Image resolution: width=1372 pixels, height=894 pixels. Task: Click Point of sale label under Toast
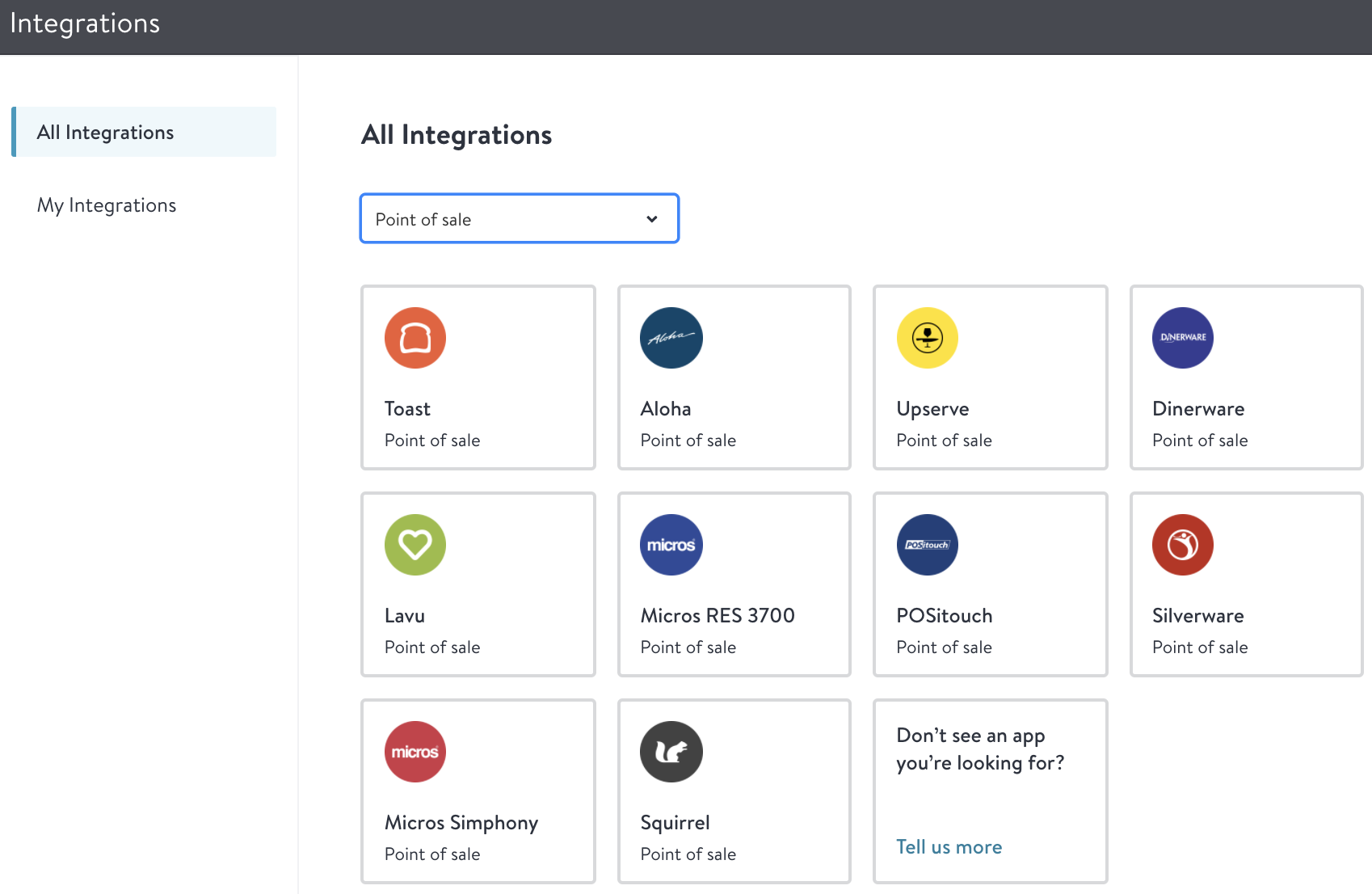[x=432, y=441]
